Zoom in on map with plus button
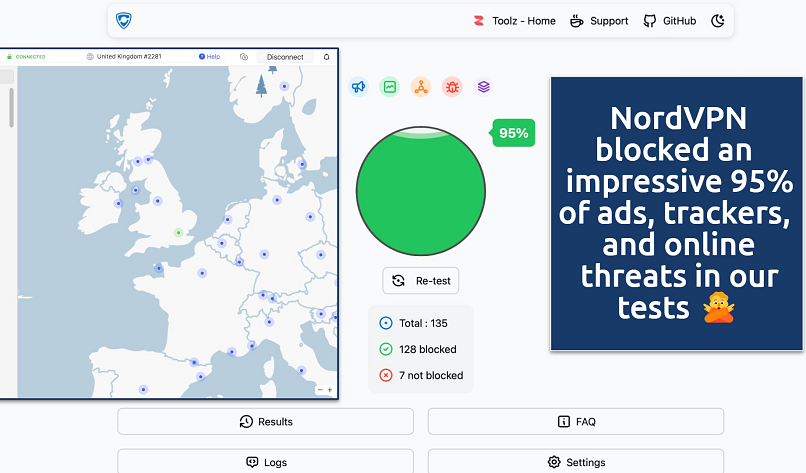This screenshot has width=806, height=473. click(329, 389)
